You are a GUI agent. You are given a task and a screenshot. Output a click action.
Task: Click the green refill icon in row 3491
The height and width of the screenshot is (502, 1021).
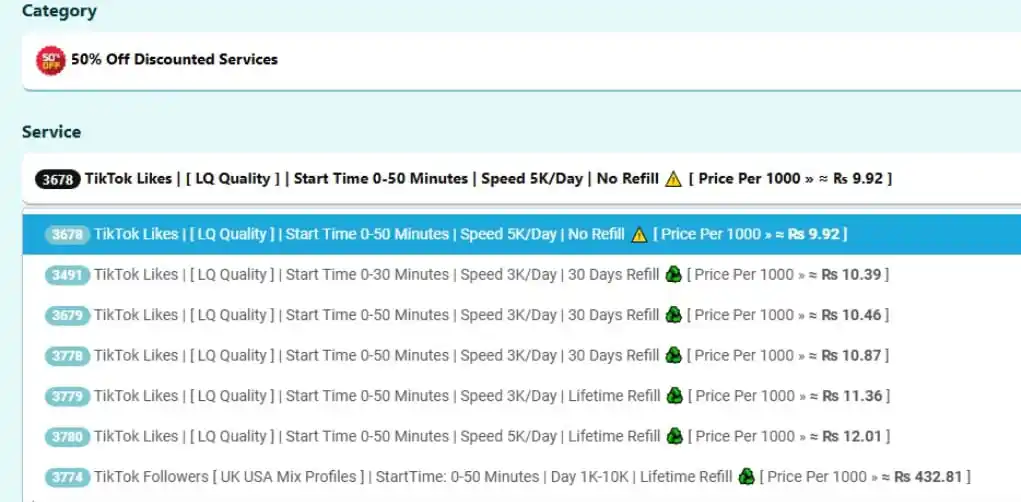coord(673,275)
